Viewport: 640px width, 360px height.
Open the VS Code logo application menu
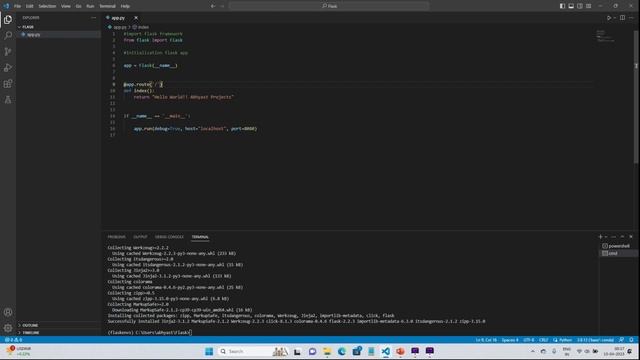[x=6, y=6]
